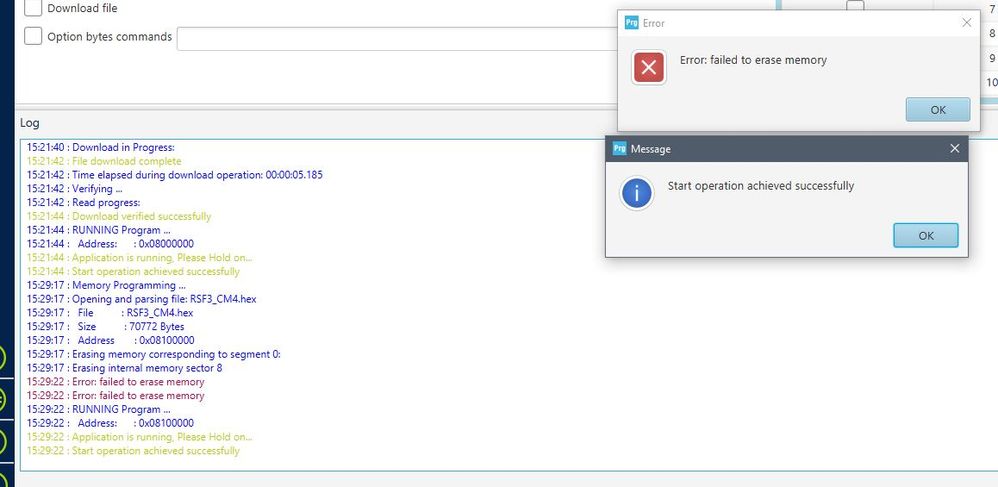
Task: Click row number 9 in the right table
Action: pos(992,58)
